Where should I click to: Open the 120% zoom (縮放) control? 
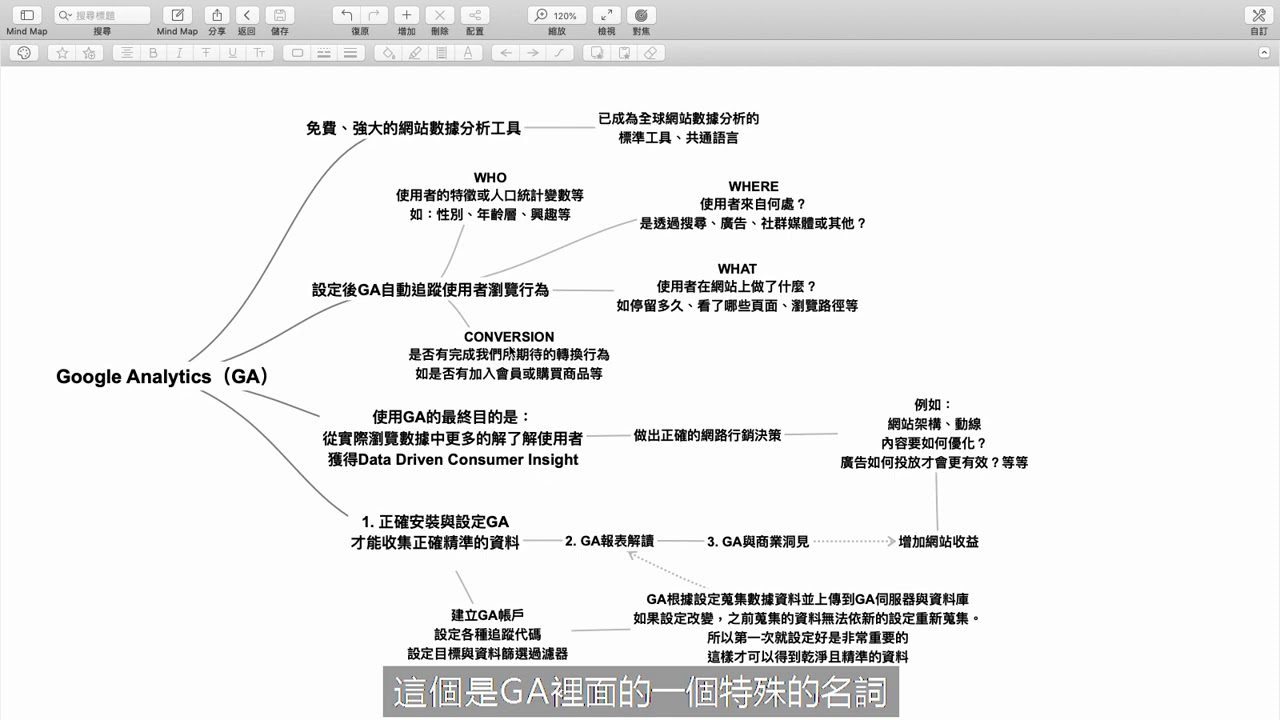557,15
